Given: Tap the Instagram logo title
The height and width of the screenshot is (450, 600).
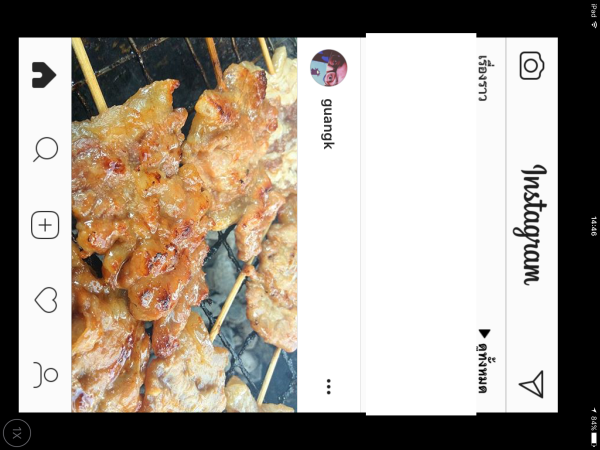Looking at the screenshot, I should tap(530, 225).
